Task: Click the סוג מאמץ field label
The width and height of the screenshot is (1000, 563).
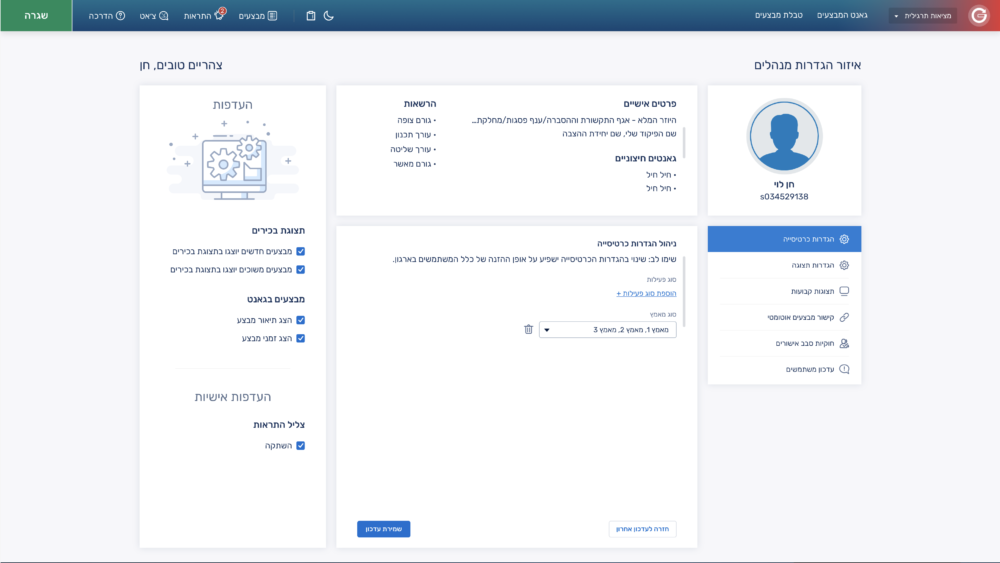Action: [663, 314]
